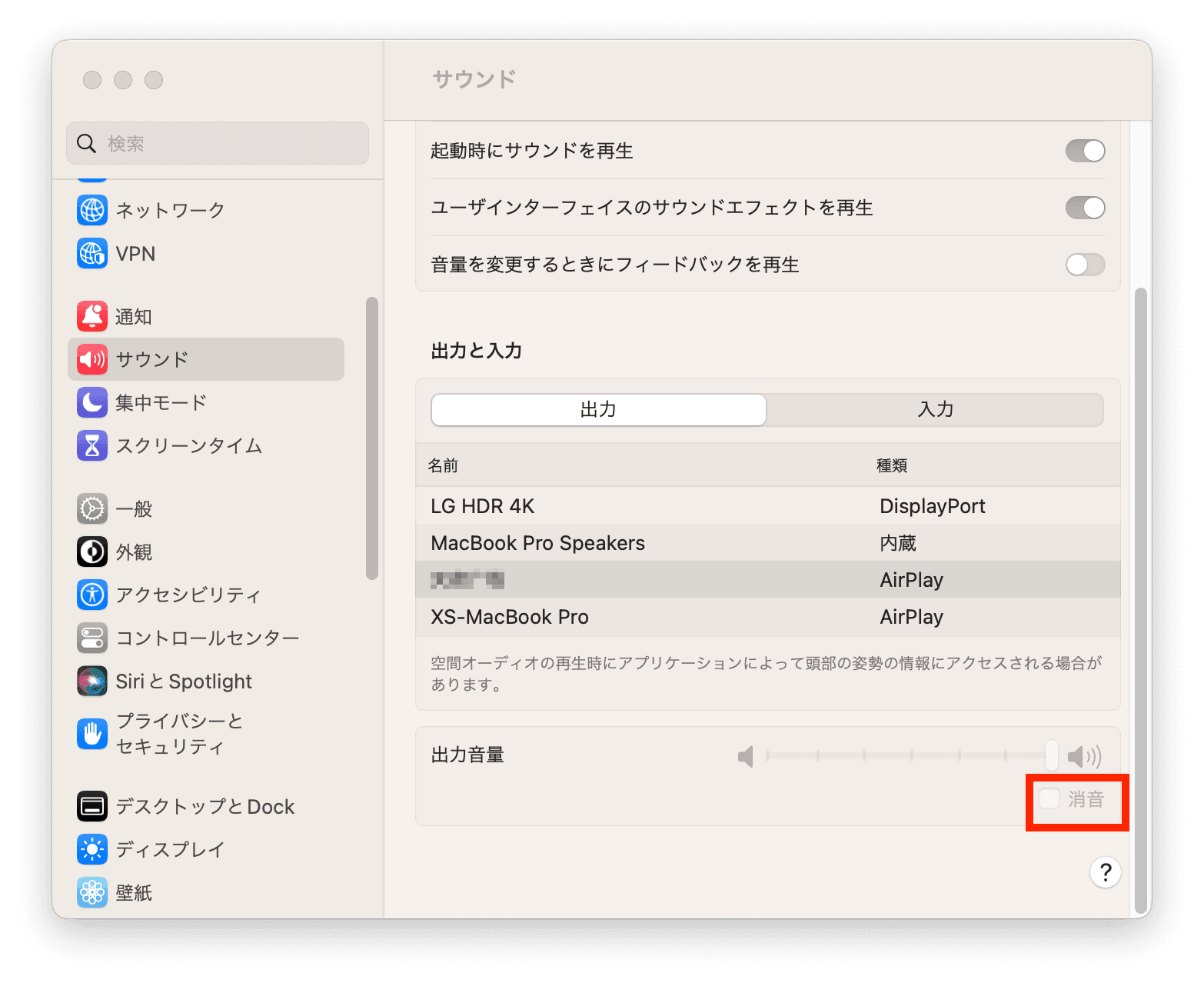Turn off ユーザインターフェイスのサウンドエフェクトを再生

[x=1085, y=208]
